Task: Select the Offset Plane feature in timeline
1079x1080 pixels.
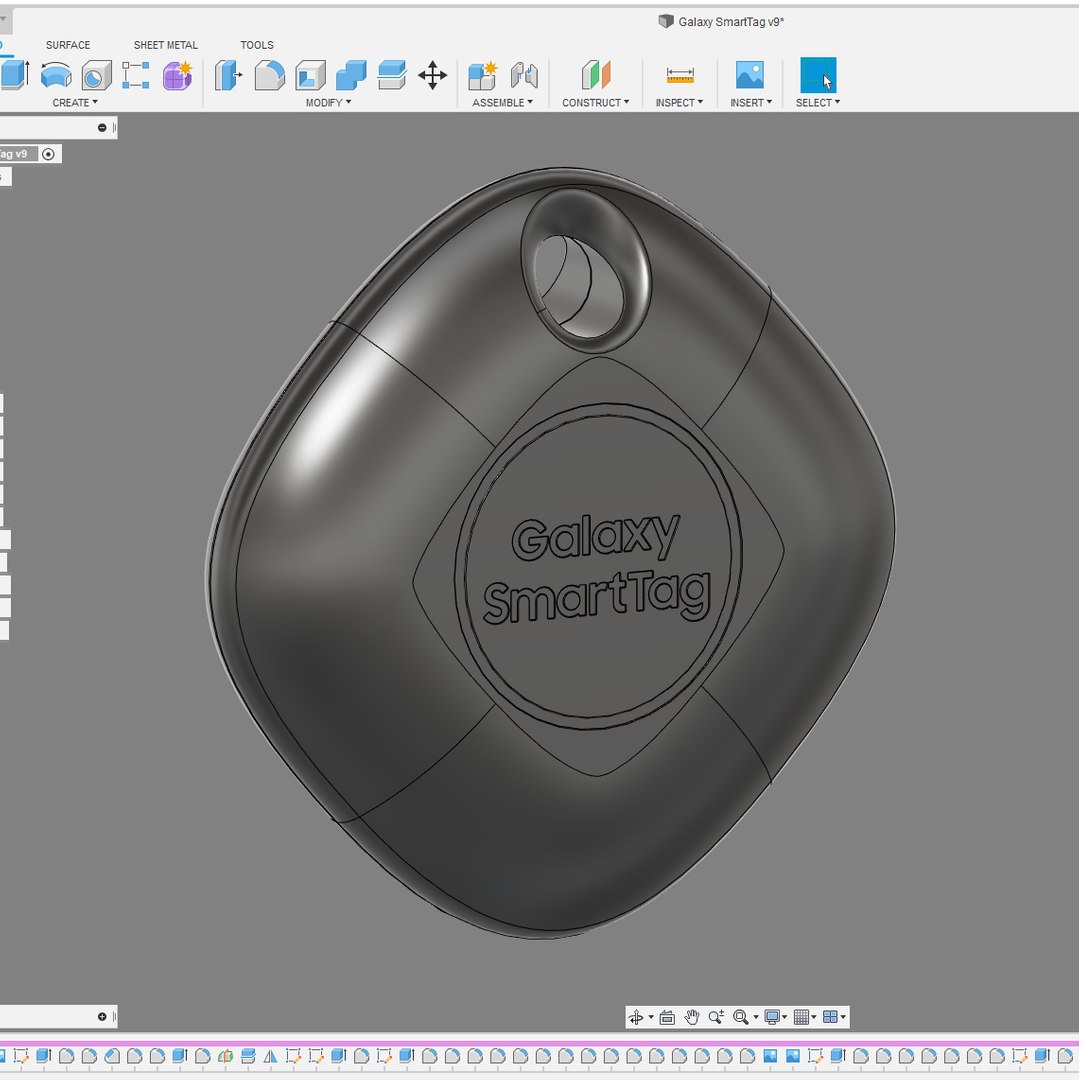Action: (248, 1056)
